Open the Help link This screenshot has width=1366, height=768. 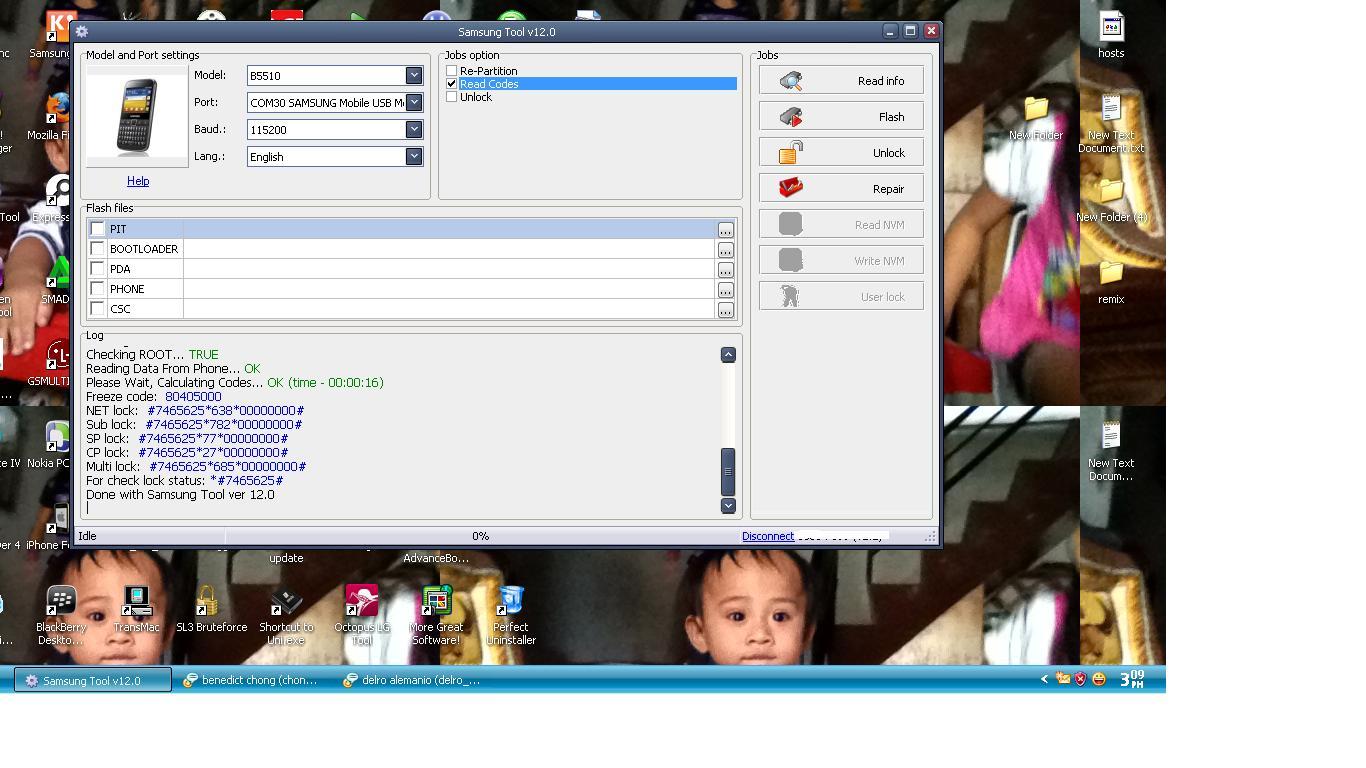(x=138, y=181)
